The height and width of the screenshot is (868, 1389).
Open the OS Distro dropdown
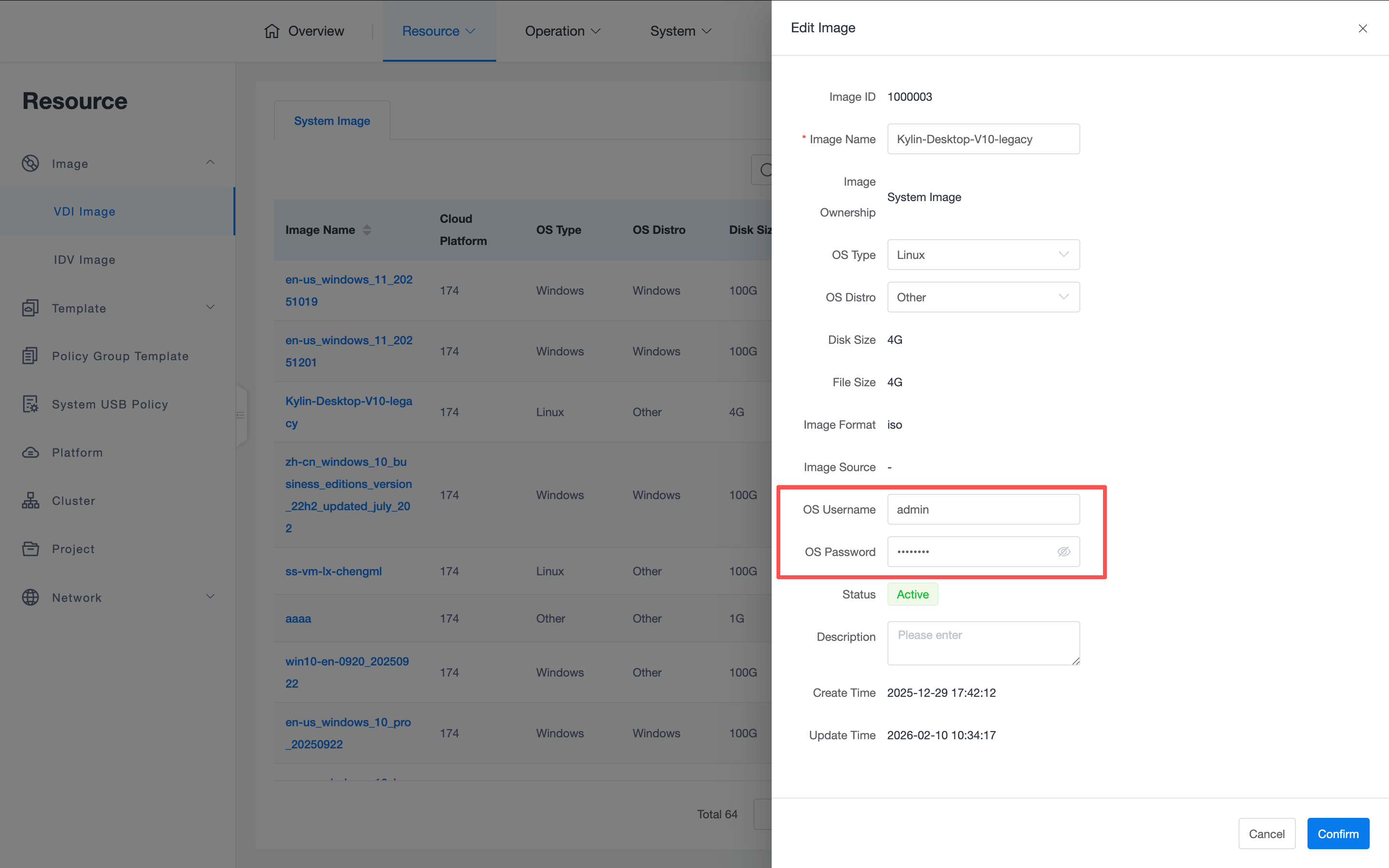[x=982, y=297]
